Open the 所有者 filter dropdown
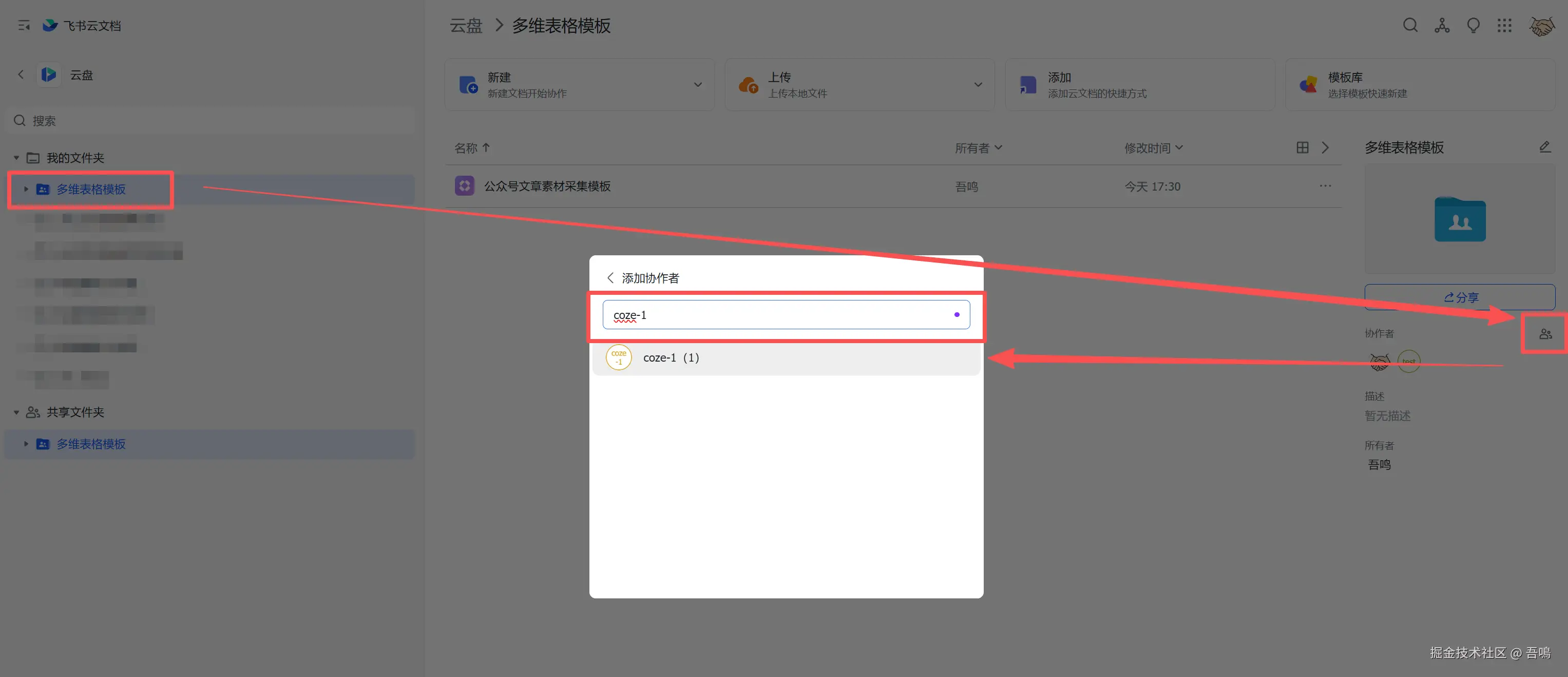Viewport: 1568px width, 677px height. 978,148
